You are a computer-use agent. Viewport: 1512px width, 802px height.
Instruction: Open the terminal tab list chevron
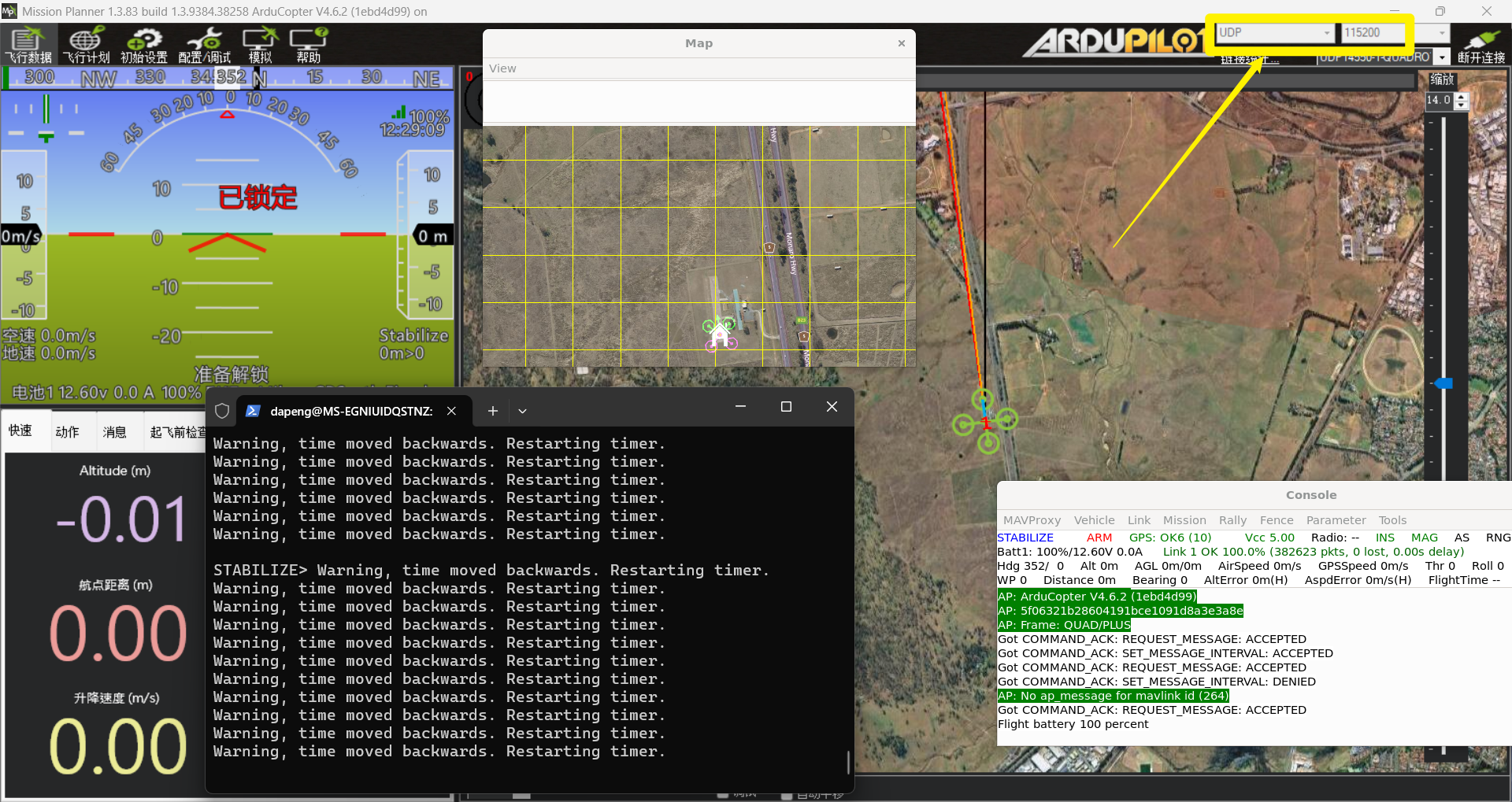coord(522,411)
